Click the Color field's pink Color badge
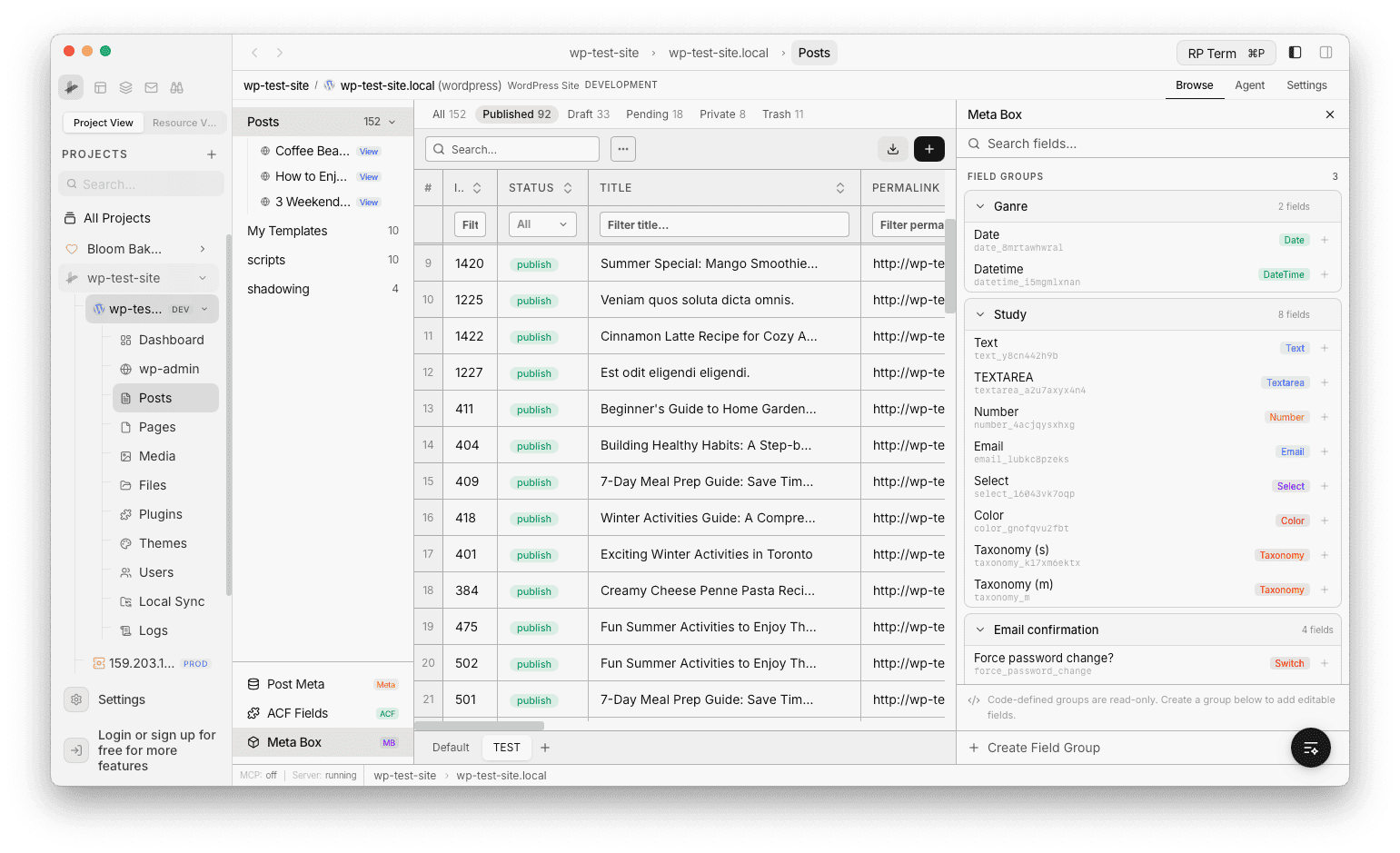The image size is (1400, 853). click(1291, 521)
